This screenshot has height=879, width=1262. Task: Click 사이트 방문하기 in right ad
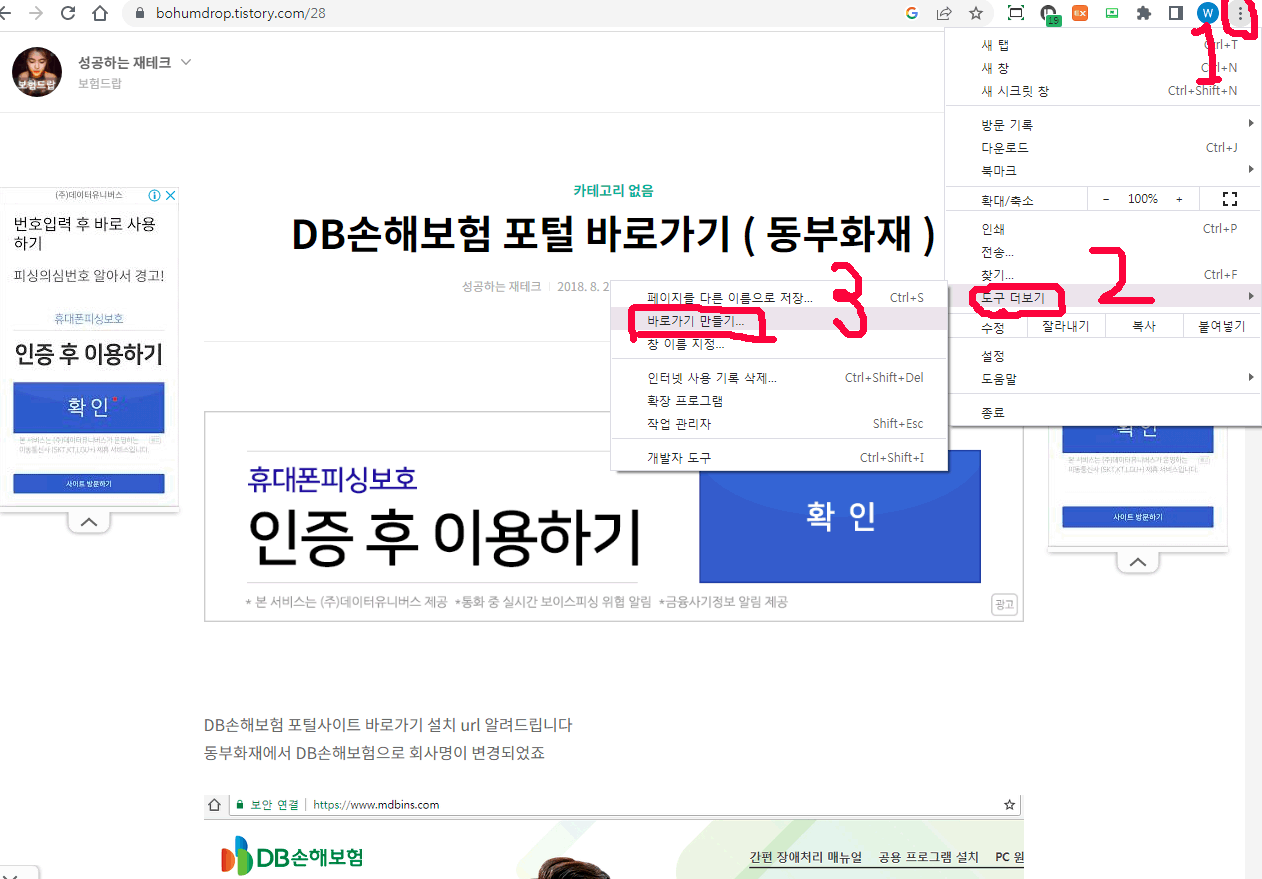click(1138, 517)
